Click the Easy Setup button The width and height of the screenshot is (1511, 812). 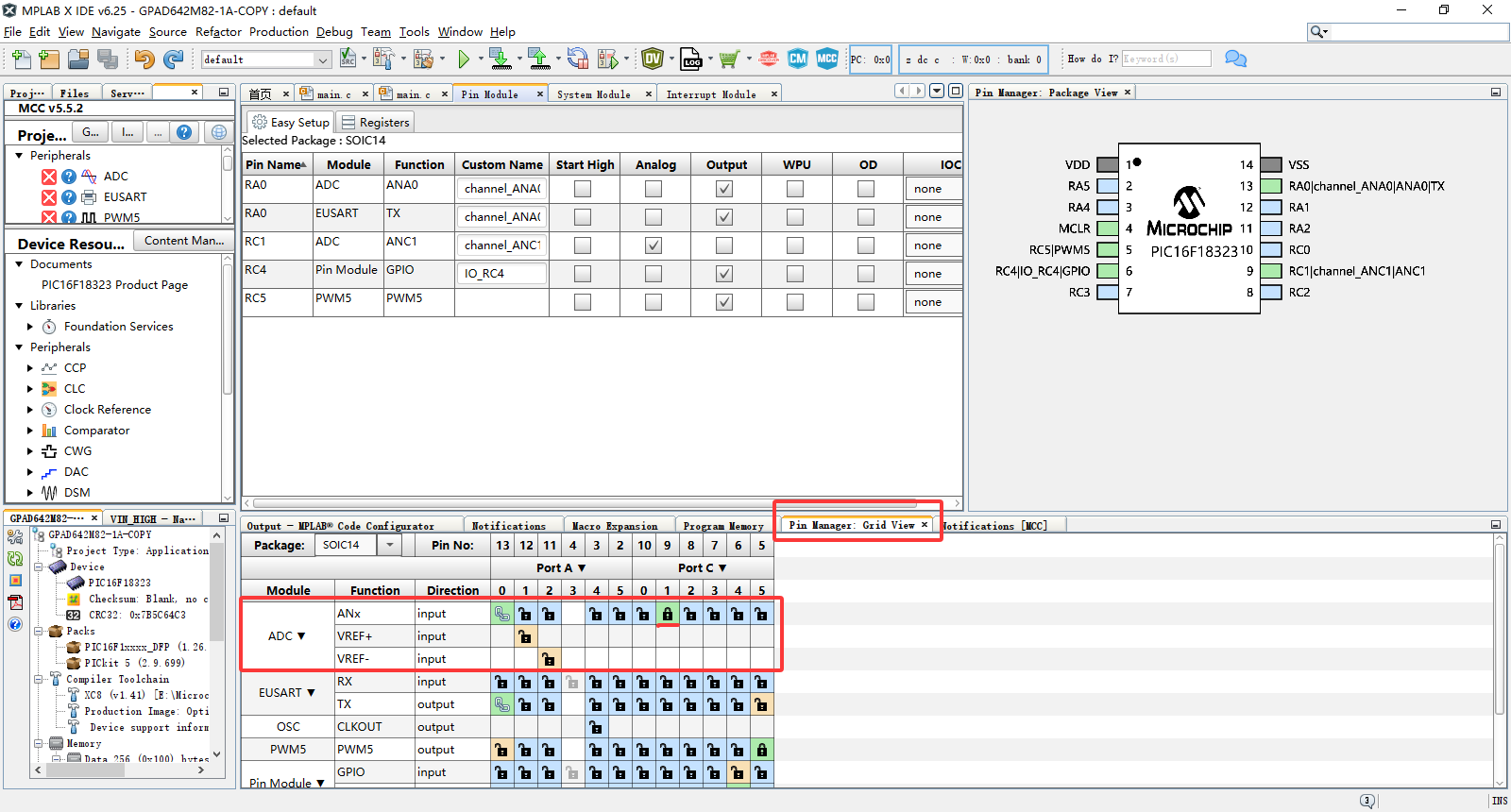(290, 123)
